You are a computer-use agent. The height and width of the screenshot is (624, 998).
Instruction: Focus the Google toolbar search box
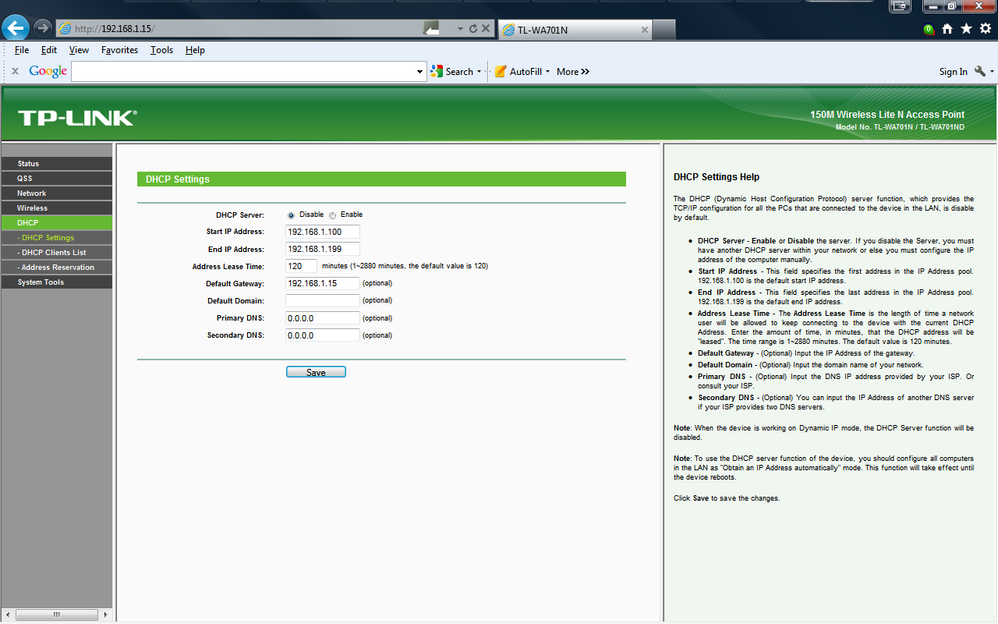tap(242, 71)
